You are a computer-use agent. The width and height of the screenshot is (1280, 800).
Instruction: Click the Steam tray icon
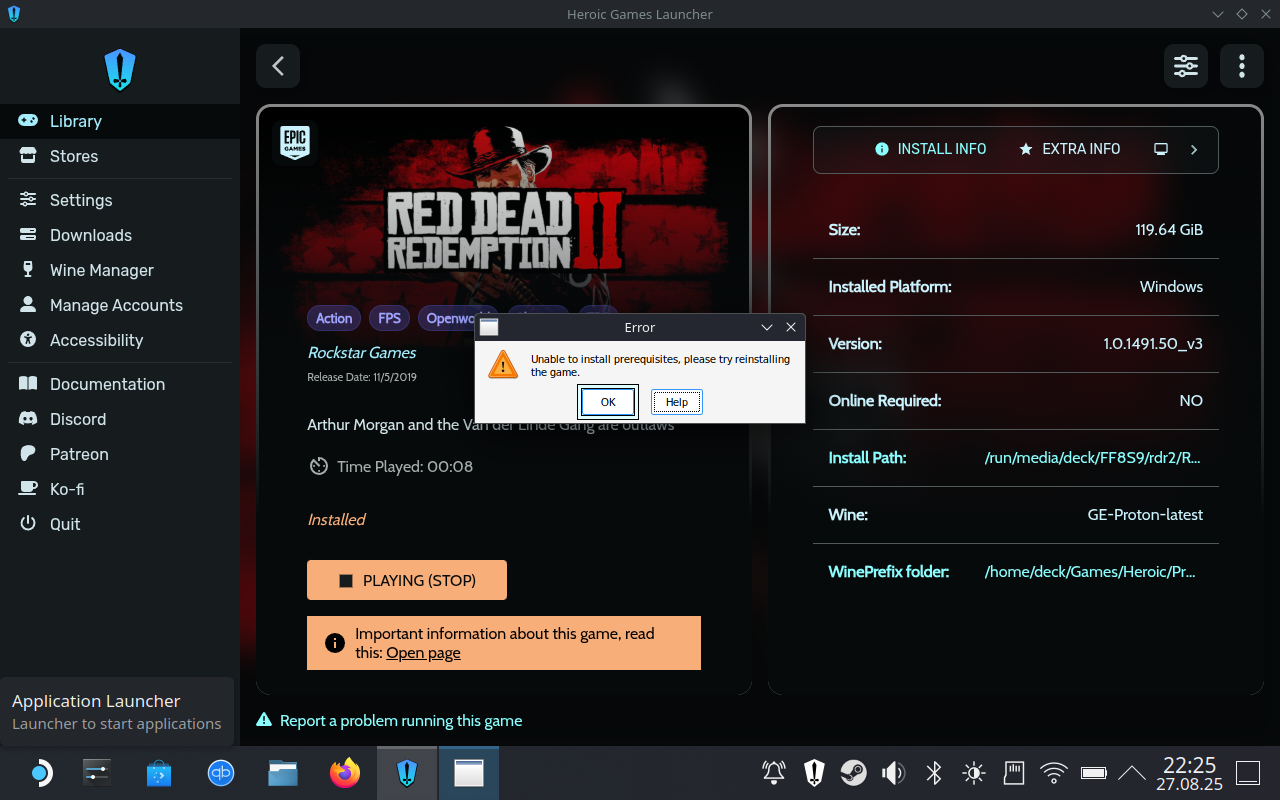[853, 773]
